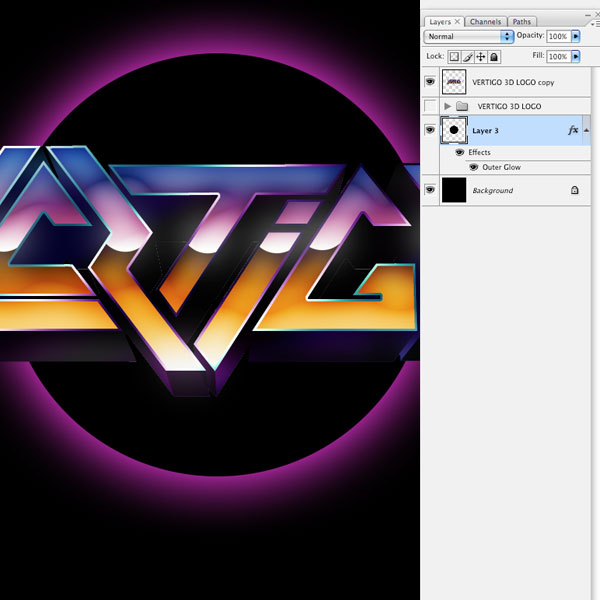Hide the VERTIGO 3D LOGO copy layer

(x=430, y=83)
